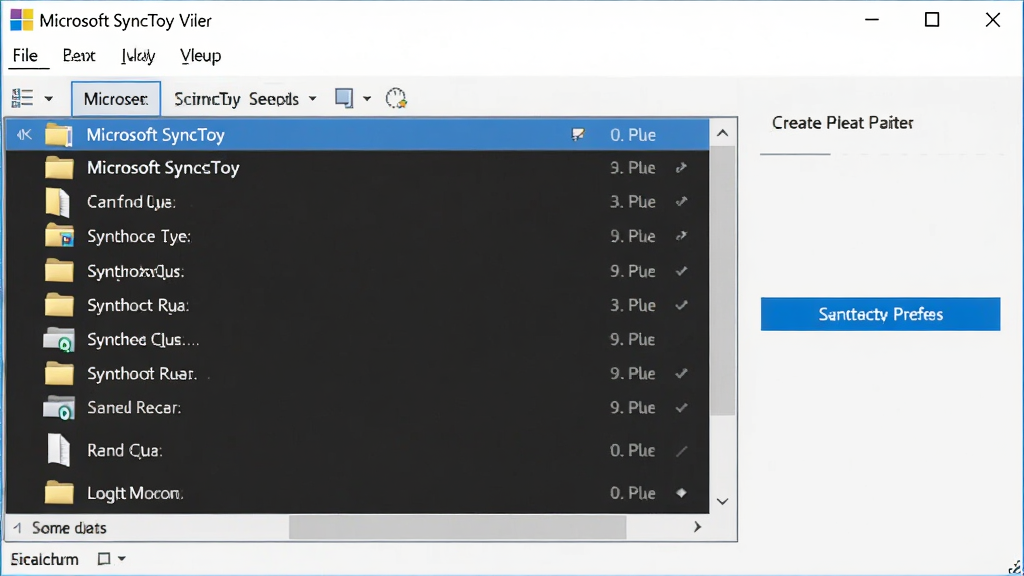The height and width of the screenshot is (576, 1024).
Task: Toggle arrow mark on Canfnd Cua row
Action: pos(681,202)
